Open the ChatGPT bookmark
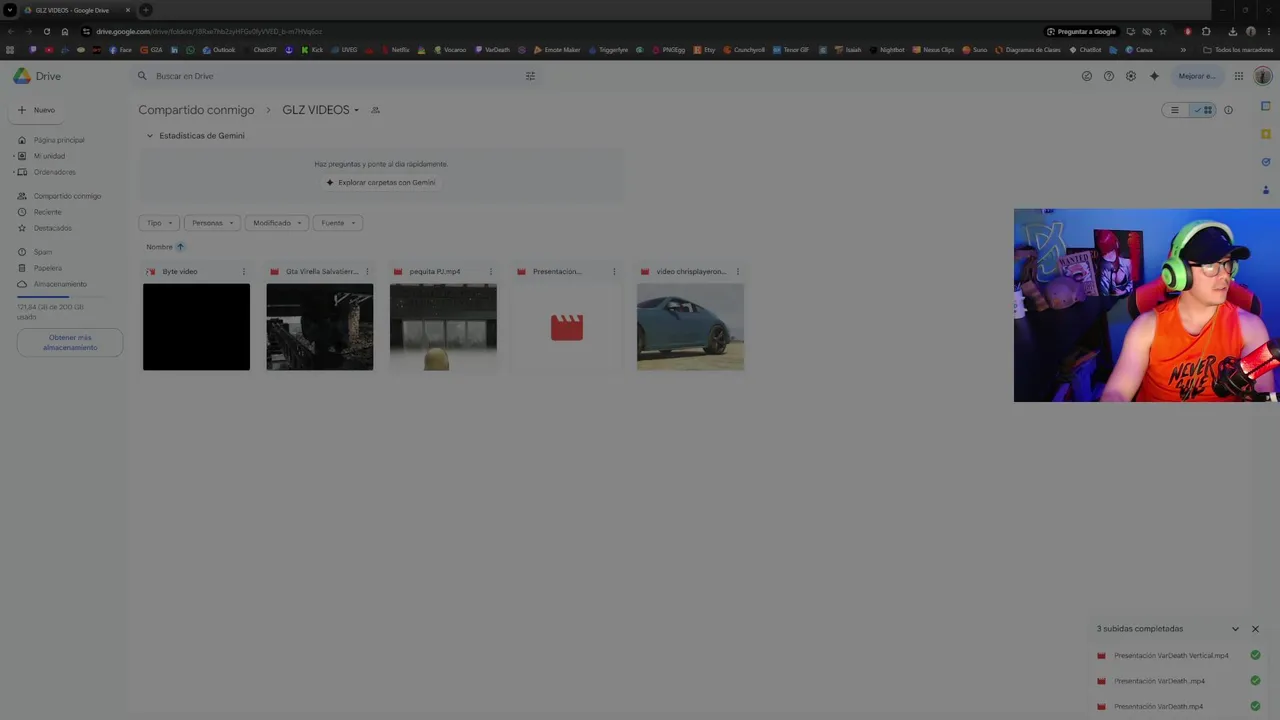The height and width of the screenshot is (720, 1280). pyautogui.click(x=259, y=50)
